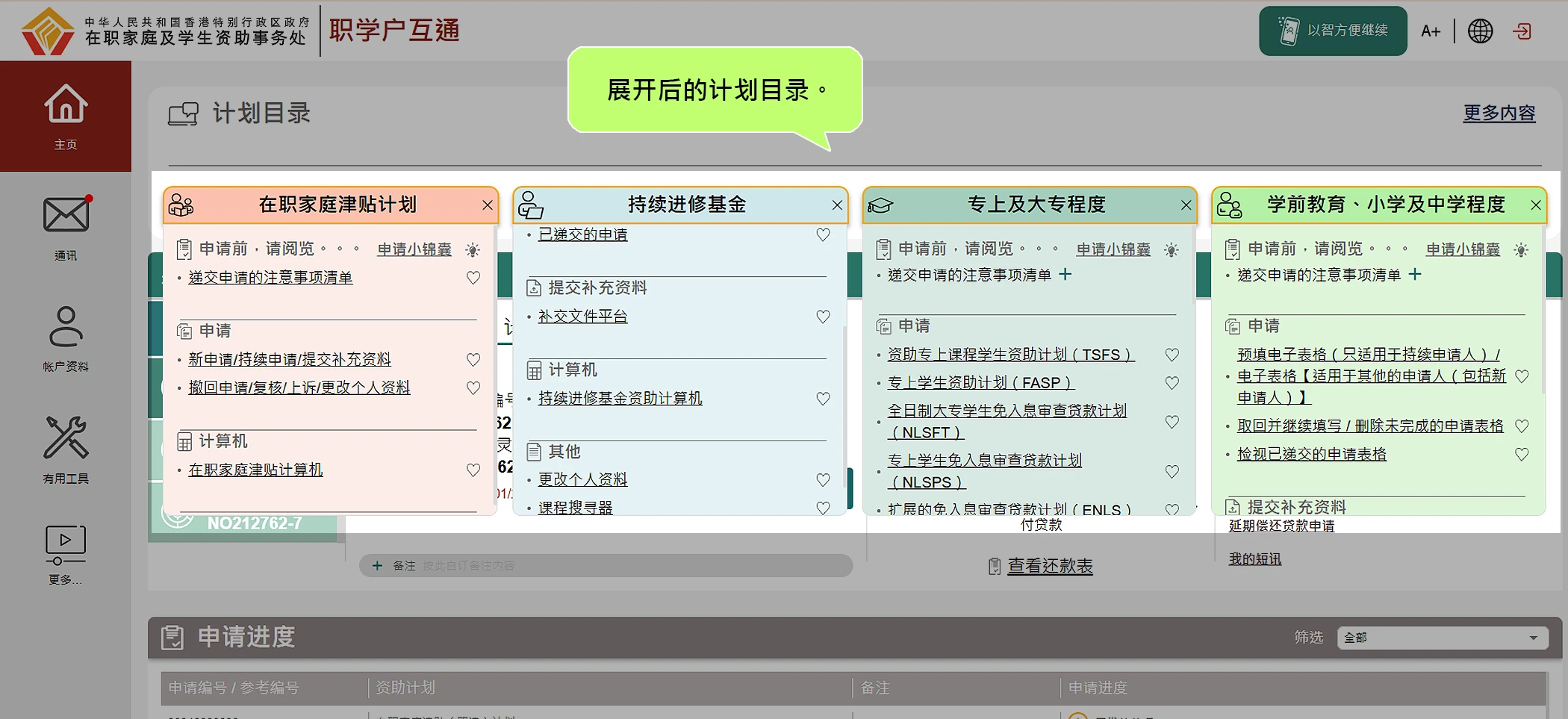This screenshot has width=1568, height=719.
Task: Increase font size with A+
Action: 1431,31
